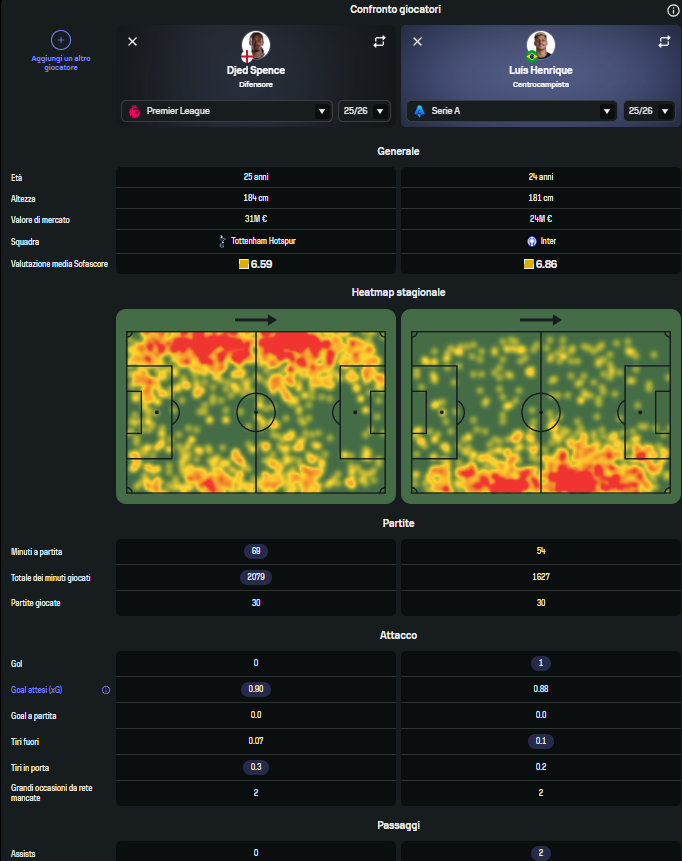Click the highlighted 0.3 Tiri in porta value
Viewport: 682px width, 861px height.
point(256,767)
